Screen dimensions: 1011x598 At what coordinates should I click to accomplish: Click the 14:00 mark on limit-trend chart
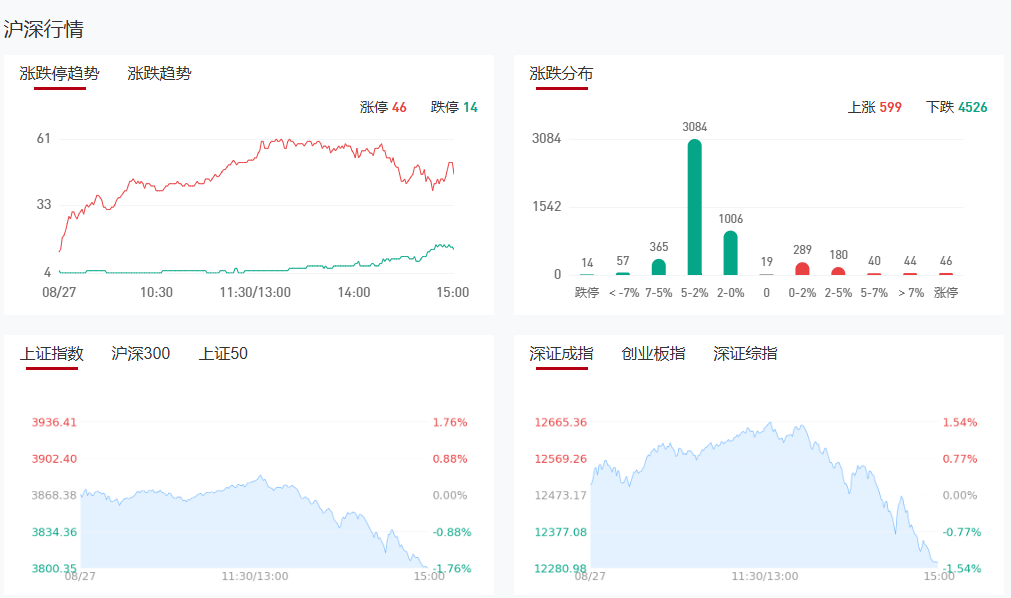tap(354, 292)
